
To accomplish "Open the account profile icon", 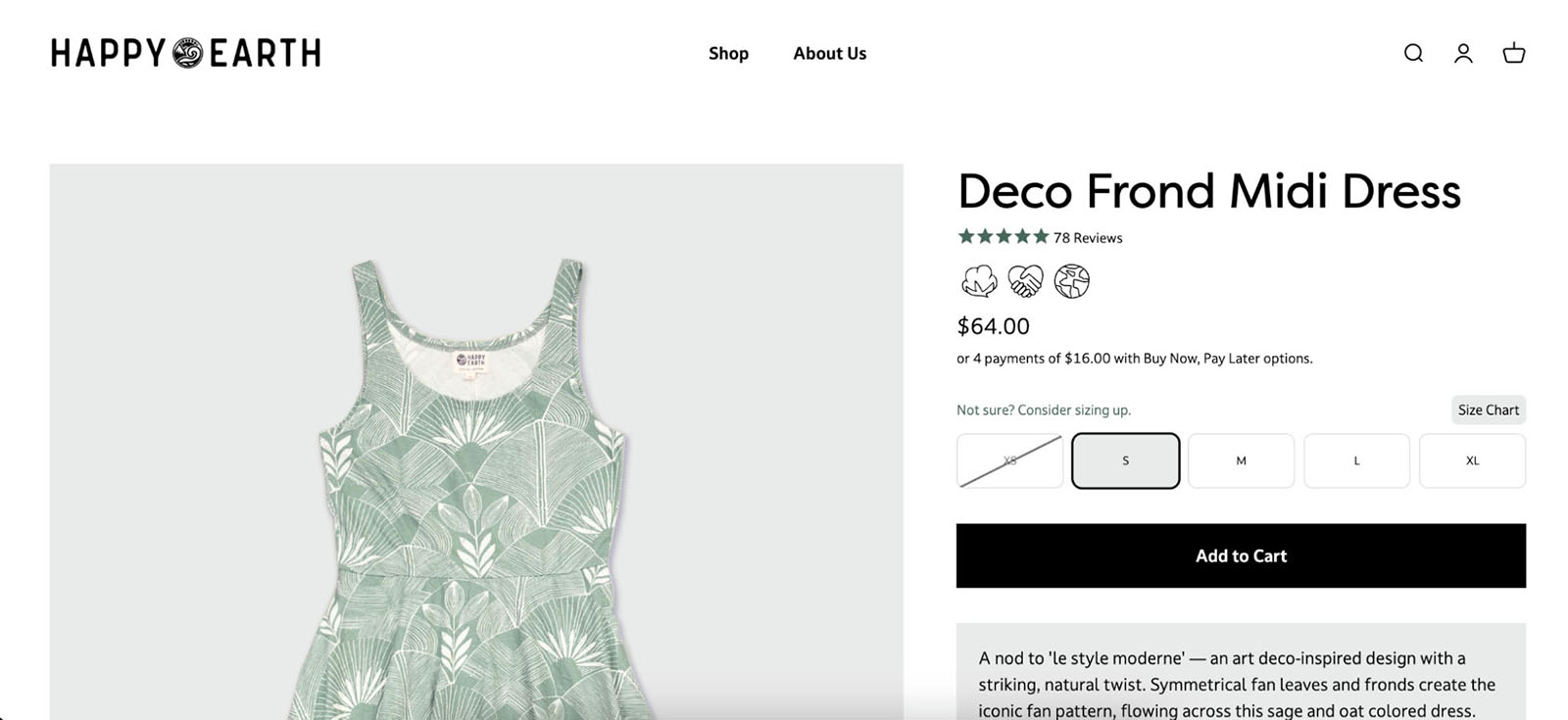I will click(x=1463, y=53).
